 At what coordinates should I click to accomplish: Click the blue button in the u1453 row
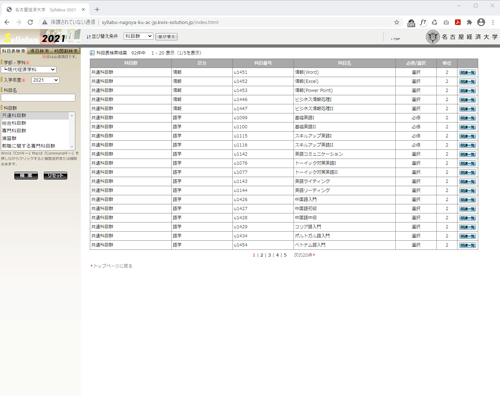(x=467, y=91)
